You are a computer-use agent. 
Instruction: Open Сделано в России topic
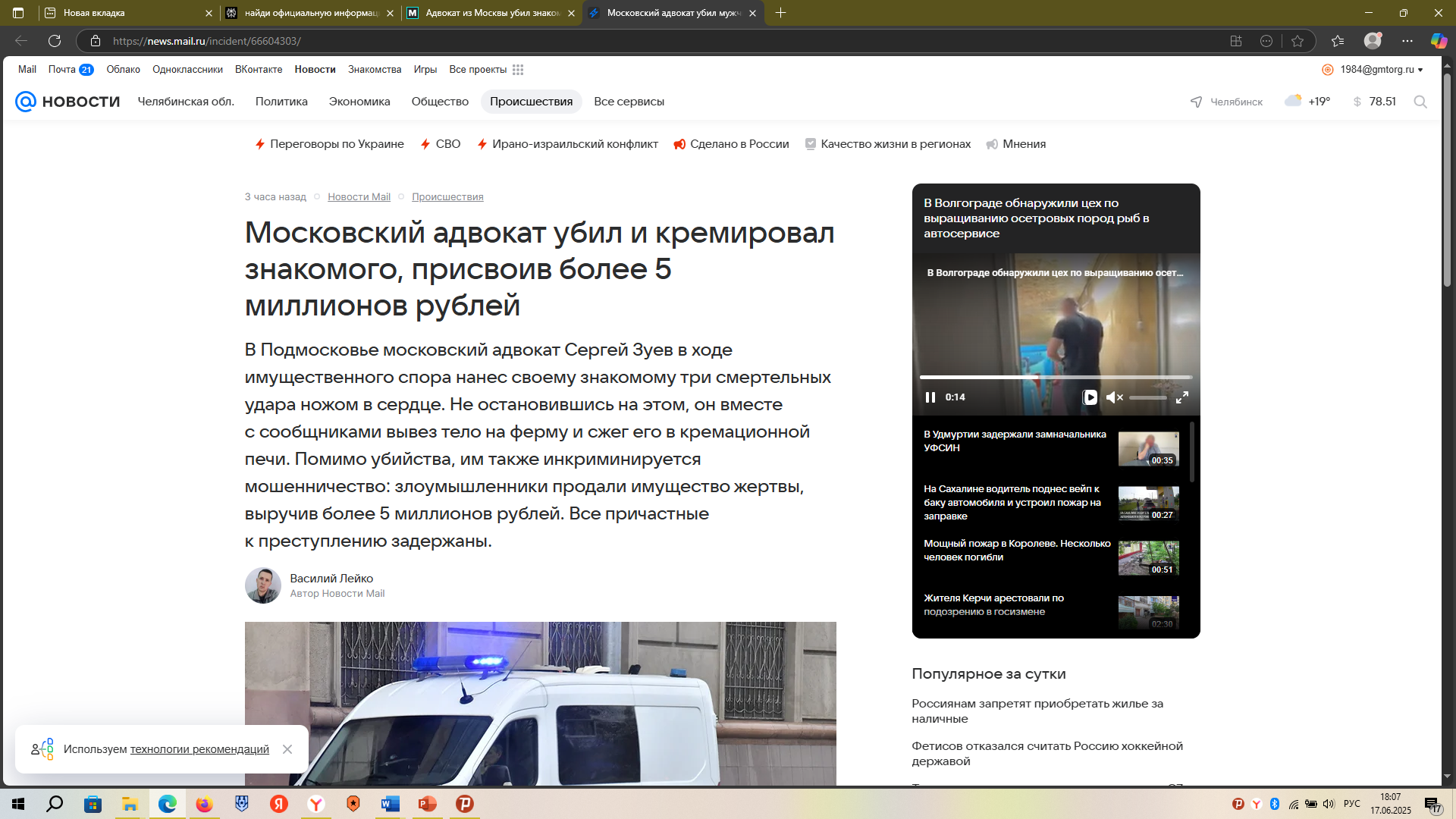731,144
